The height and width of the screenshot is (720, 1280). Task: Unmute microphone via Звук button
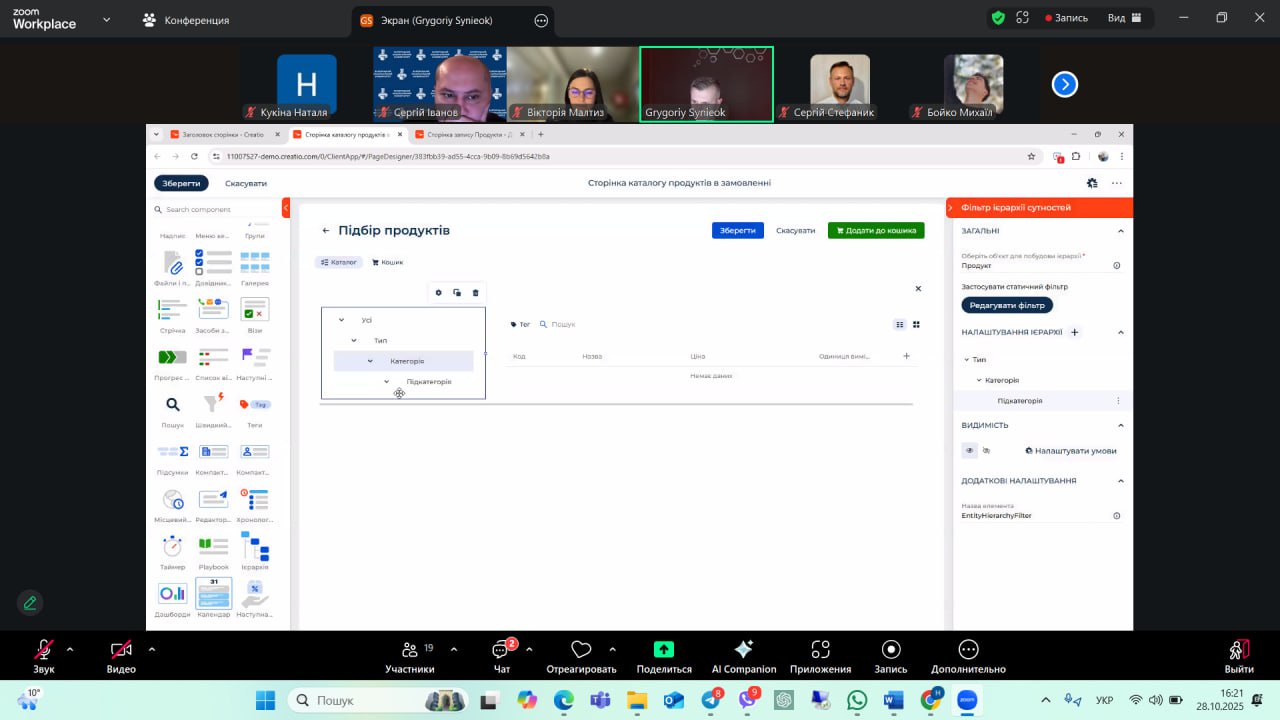click(44, 657)
